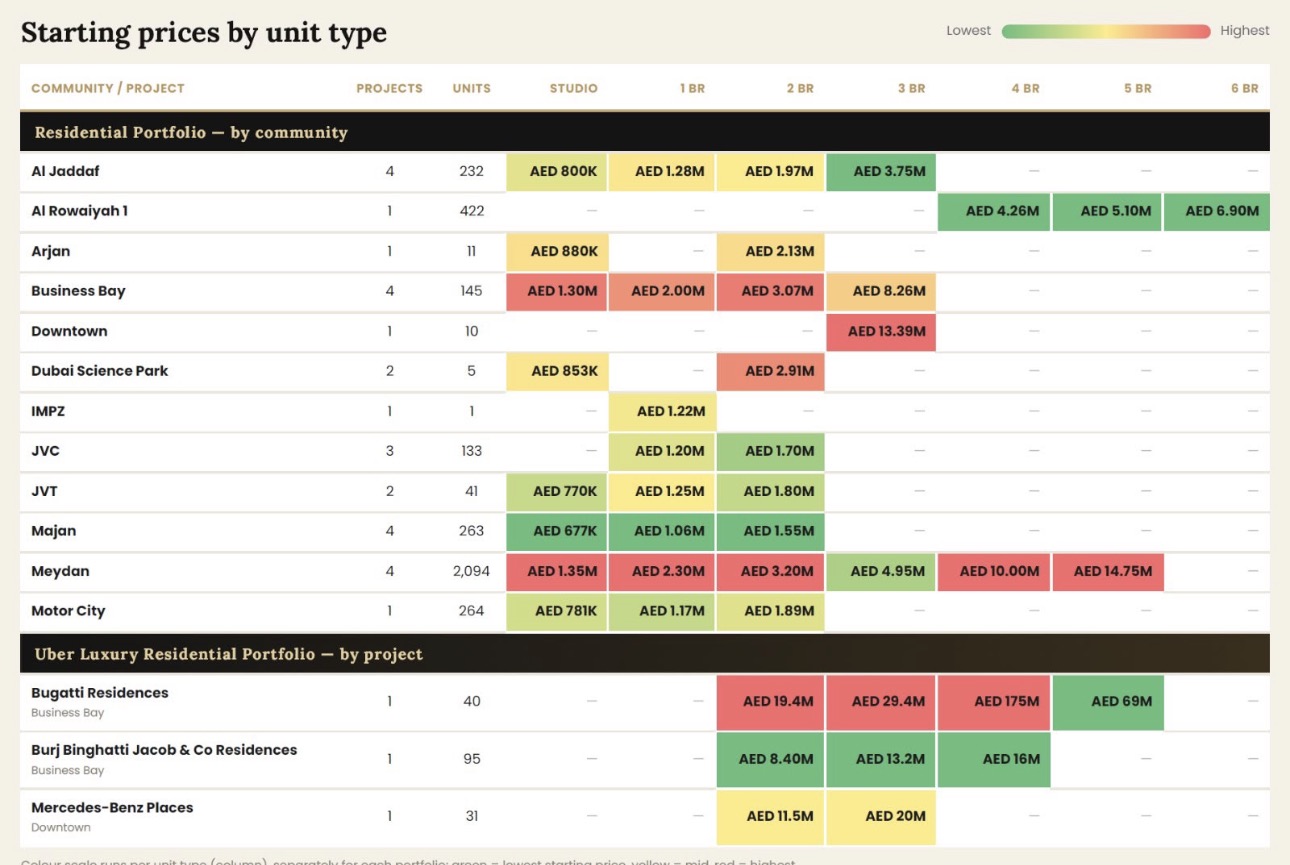Click the AED 4.26M price for Al Rowaiyah 1
This screenshot has width=1290, height=865.
[994, 211]
